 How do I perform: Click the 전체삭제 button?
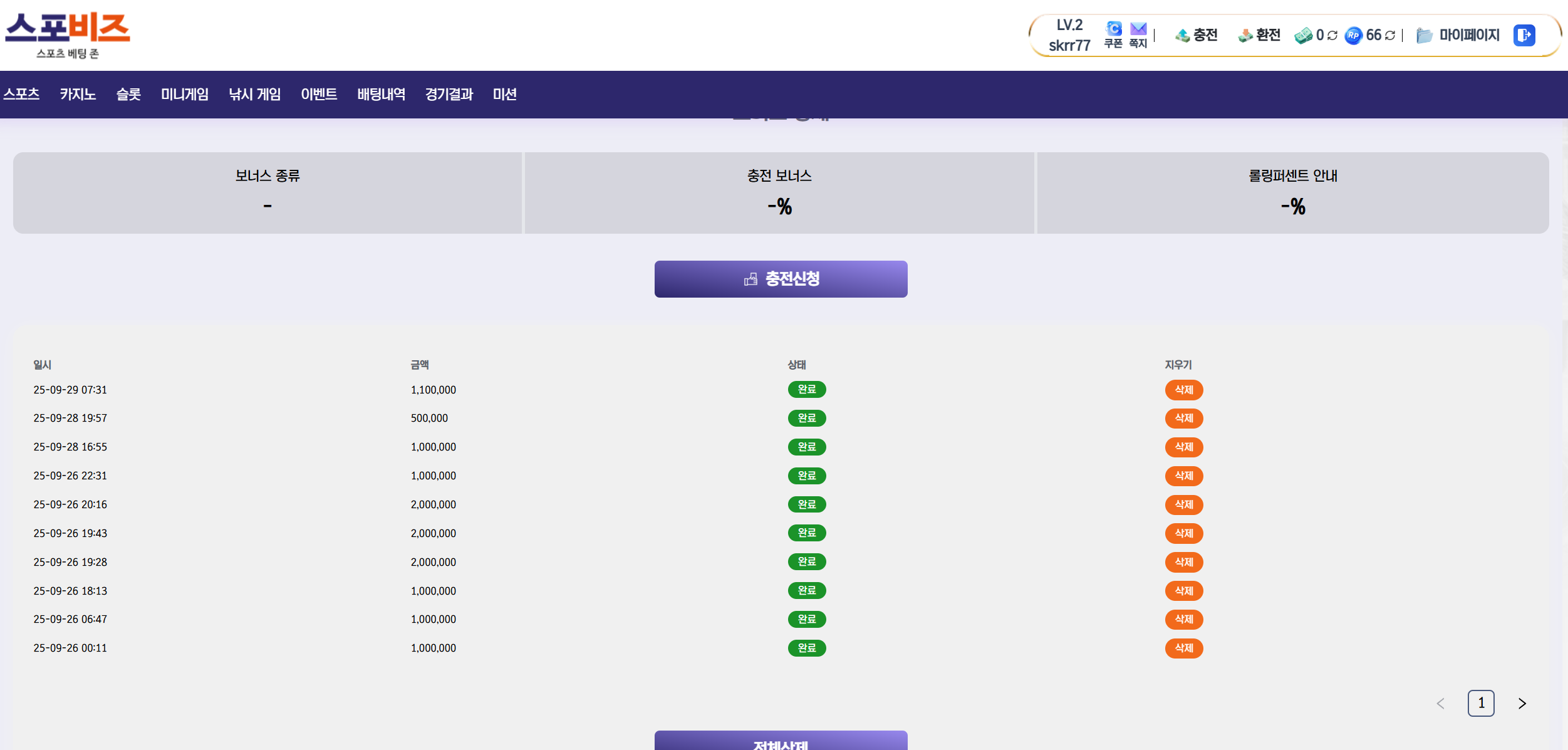coord(781,742)
